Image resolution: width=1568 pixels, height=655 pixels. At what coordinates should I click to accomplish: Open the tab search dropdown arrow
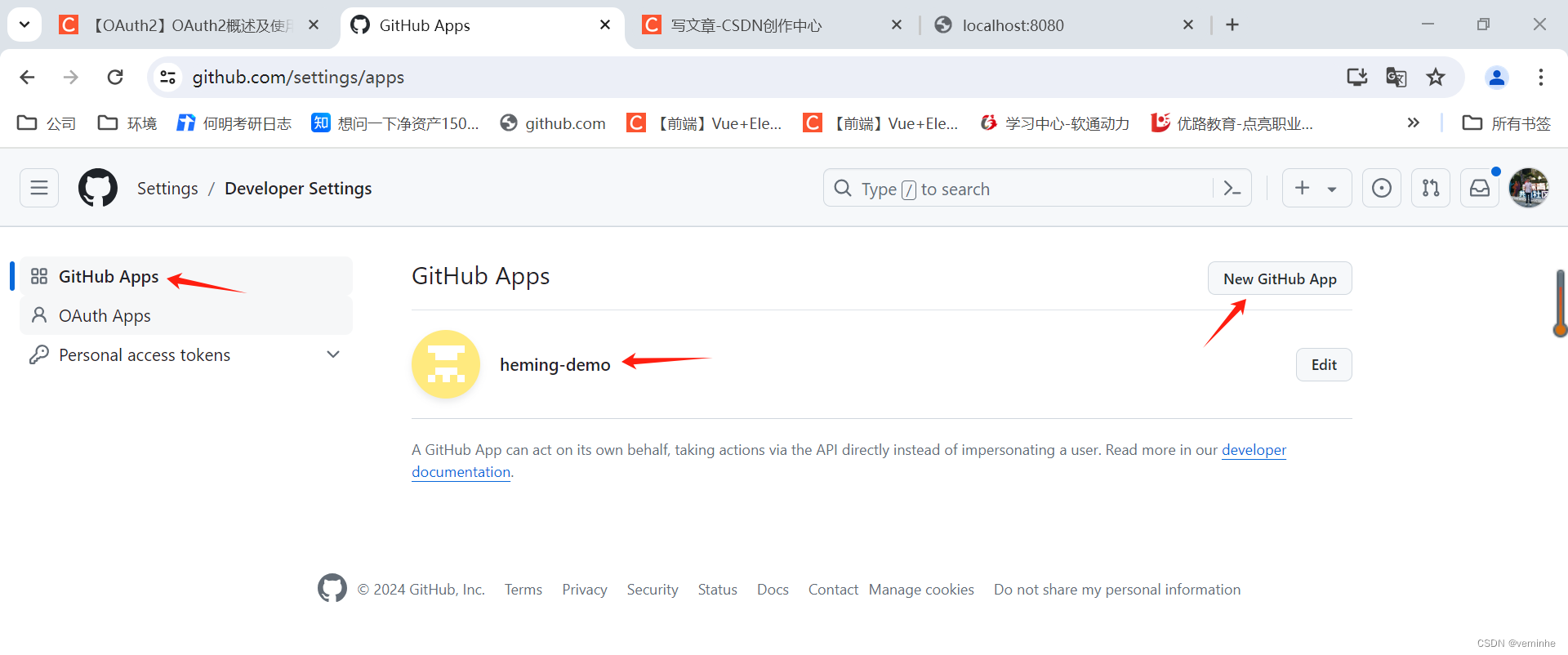click(x=24, y=25)
